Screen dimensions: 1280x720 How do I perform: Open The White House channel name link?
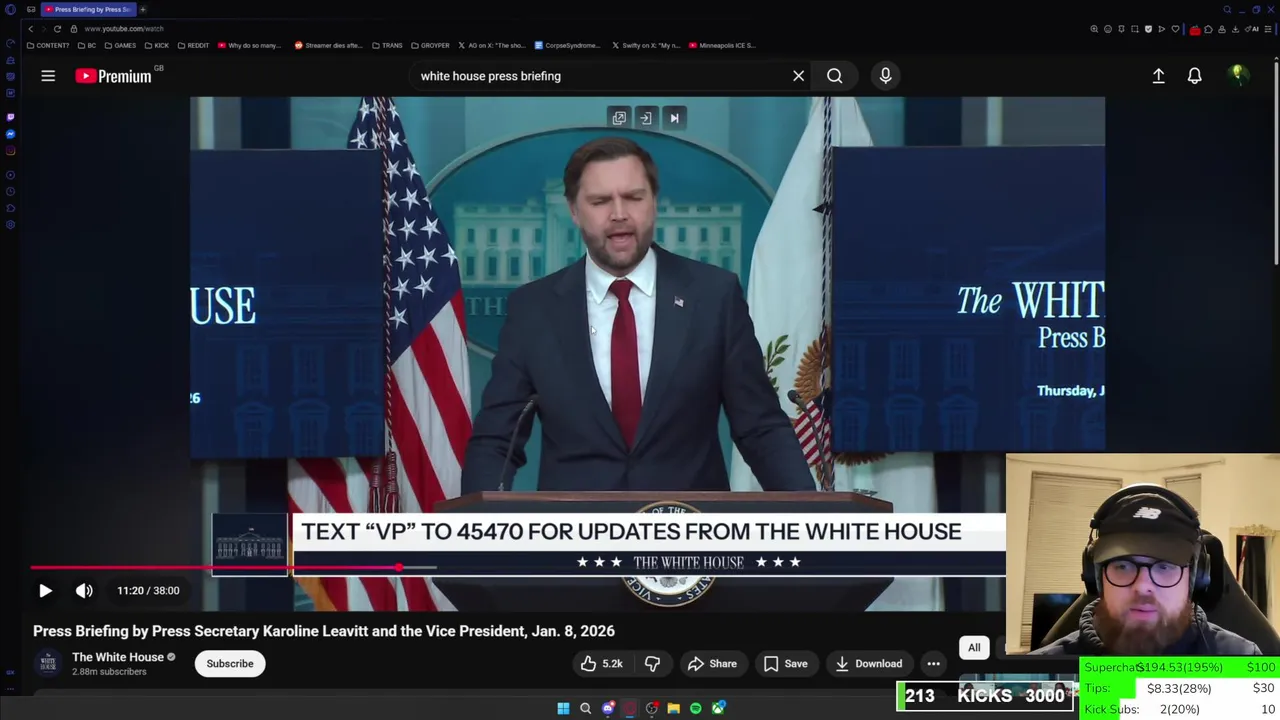(x=117, y=657)
